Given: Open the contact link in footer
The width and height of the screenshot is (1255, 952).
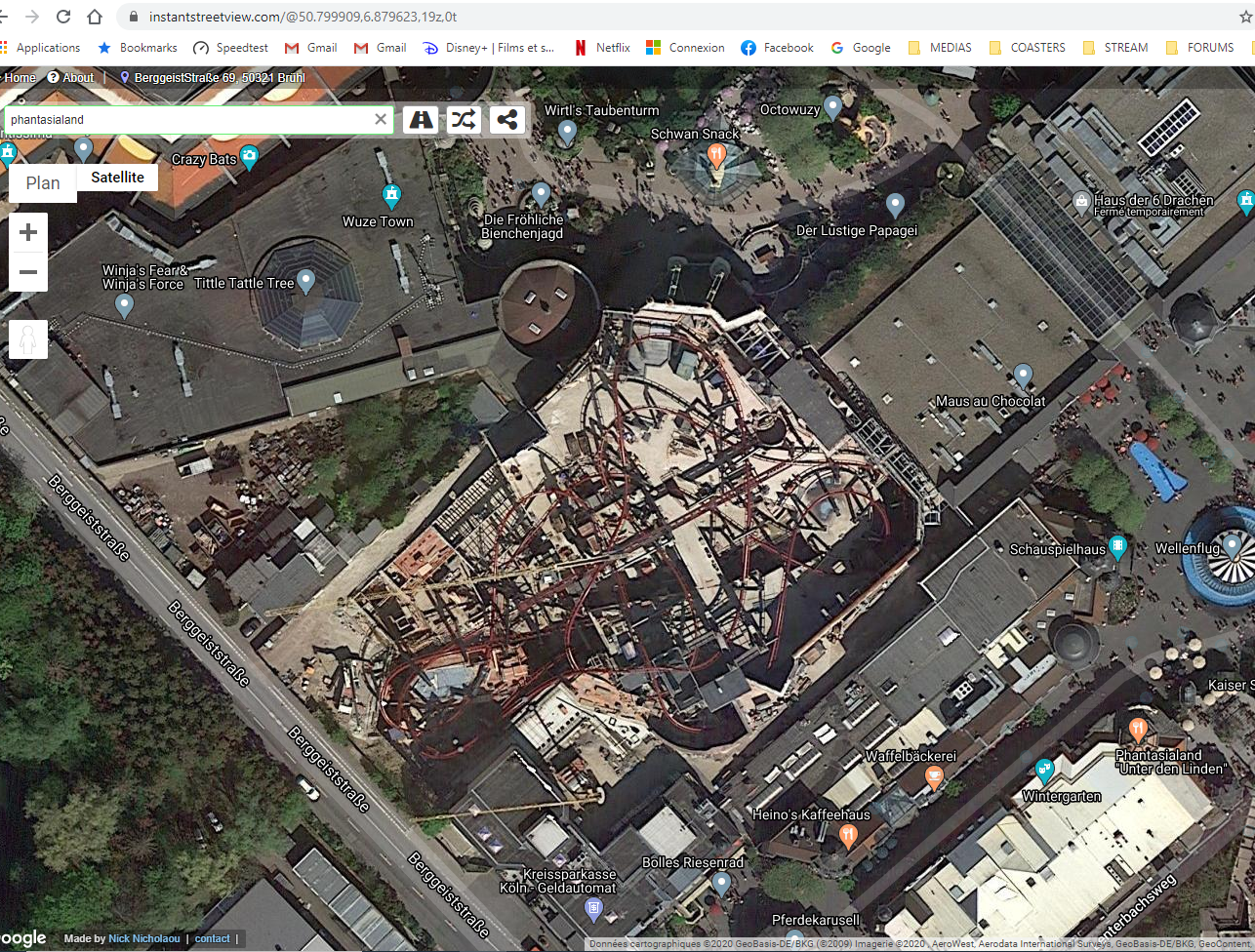Looking at the screenshot, I should (x=212, y=938).
